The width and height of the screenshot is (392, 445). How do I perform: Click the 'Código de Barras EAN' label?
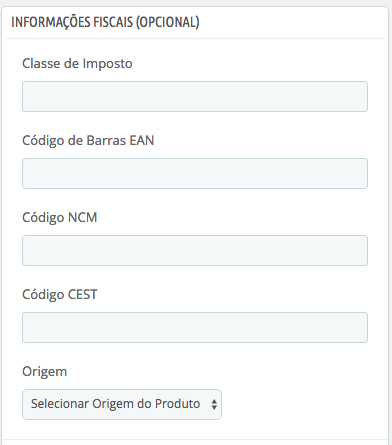[88, 140]
